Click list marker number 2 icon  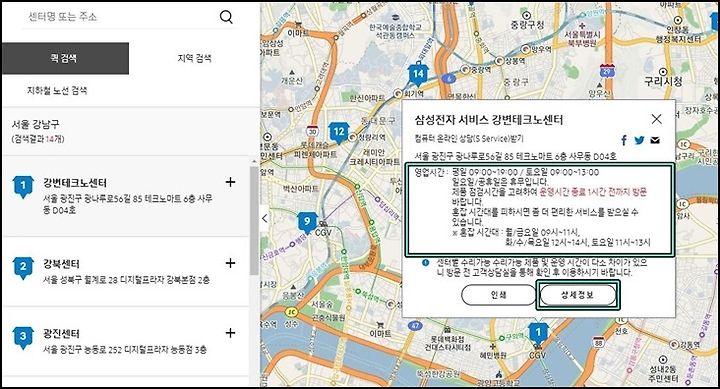(x=23, y=268)
